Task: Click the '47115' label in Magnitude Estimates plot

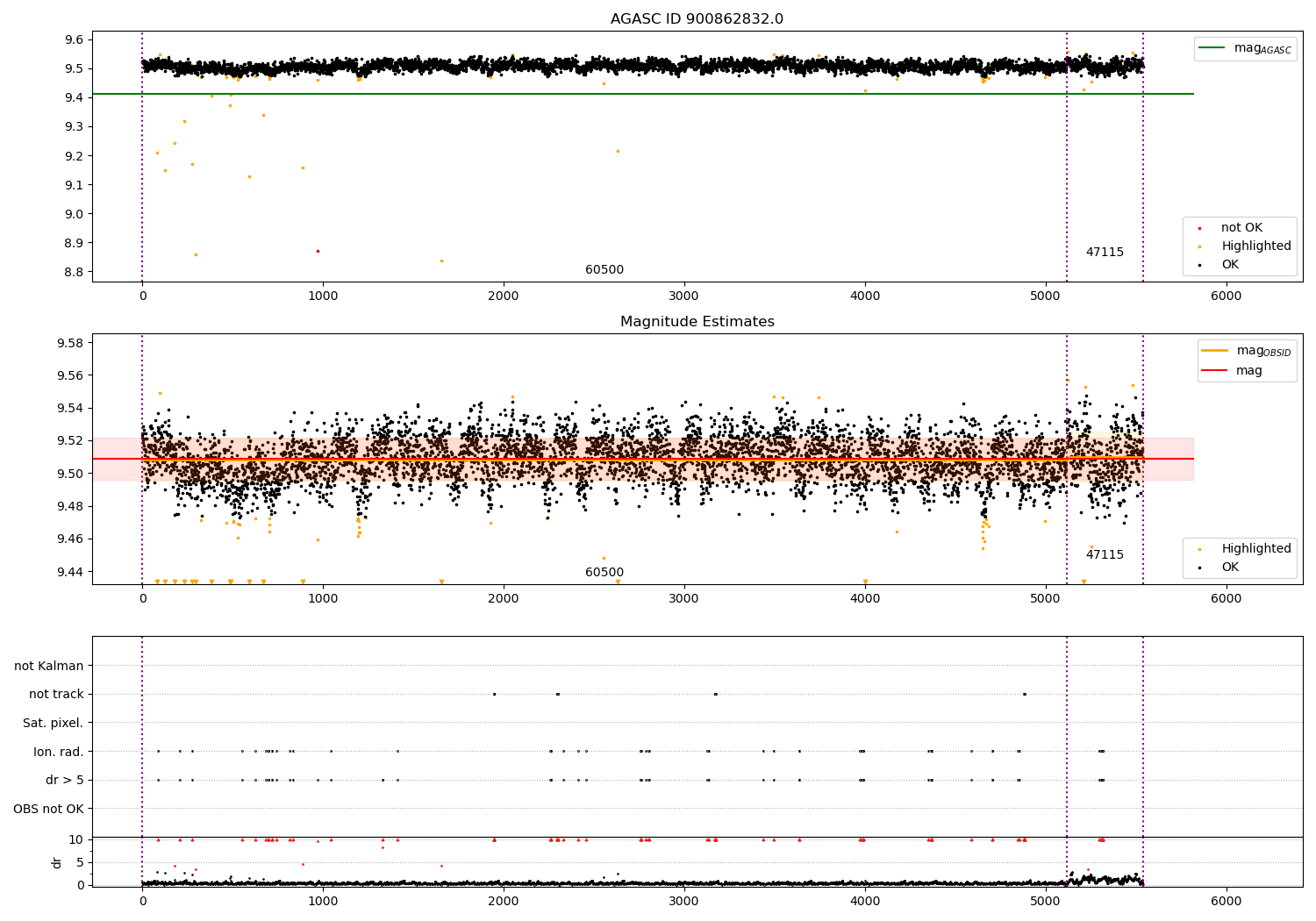Action: tap(1105, 554)
